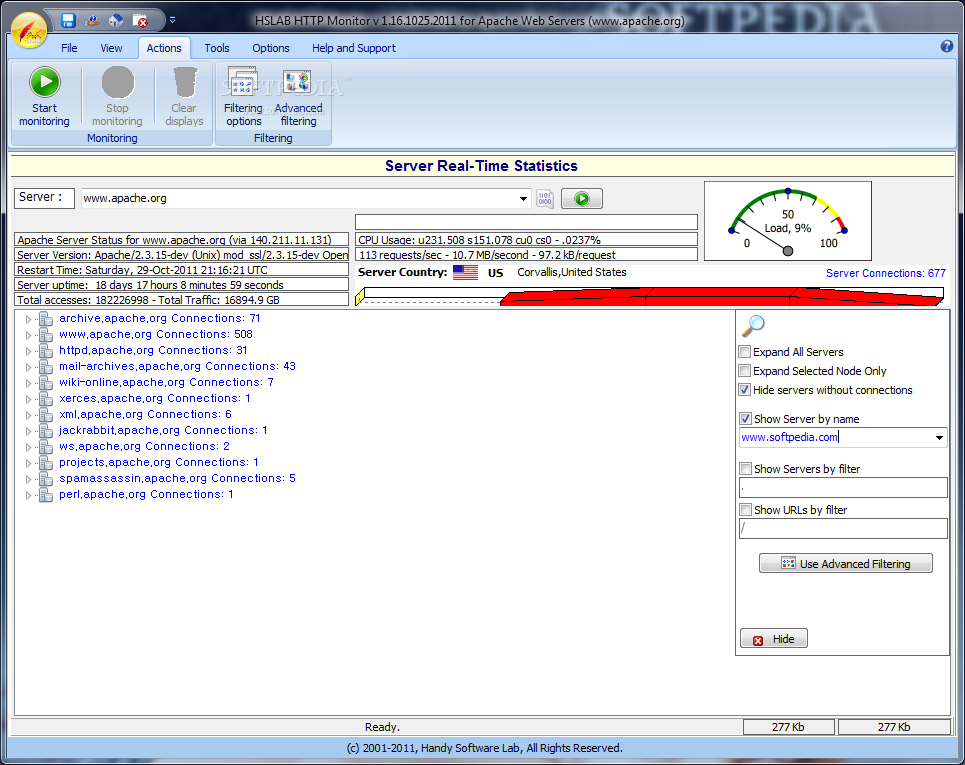Click the window with red X icon
This screenshot has height=765, width=965.
click(140, 21)
